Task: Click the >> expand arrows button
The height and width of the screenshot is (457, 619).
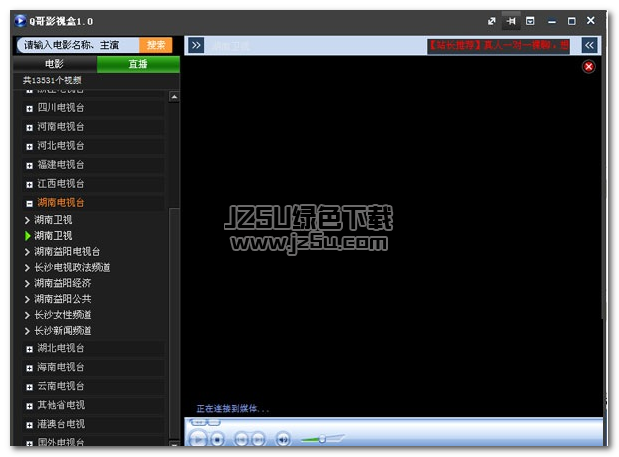Action: [196, 45]
